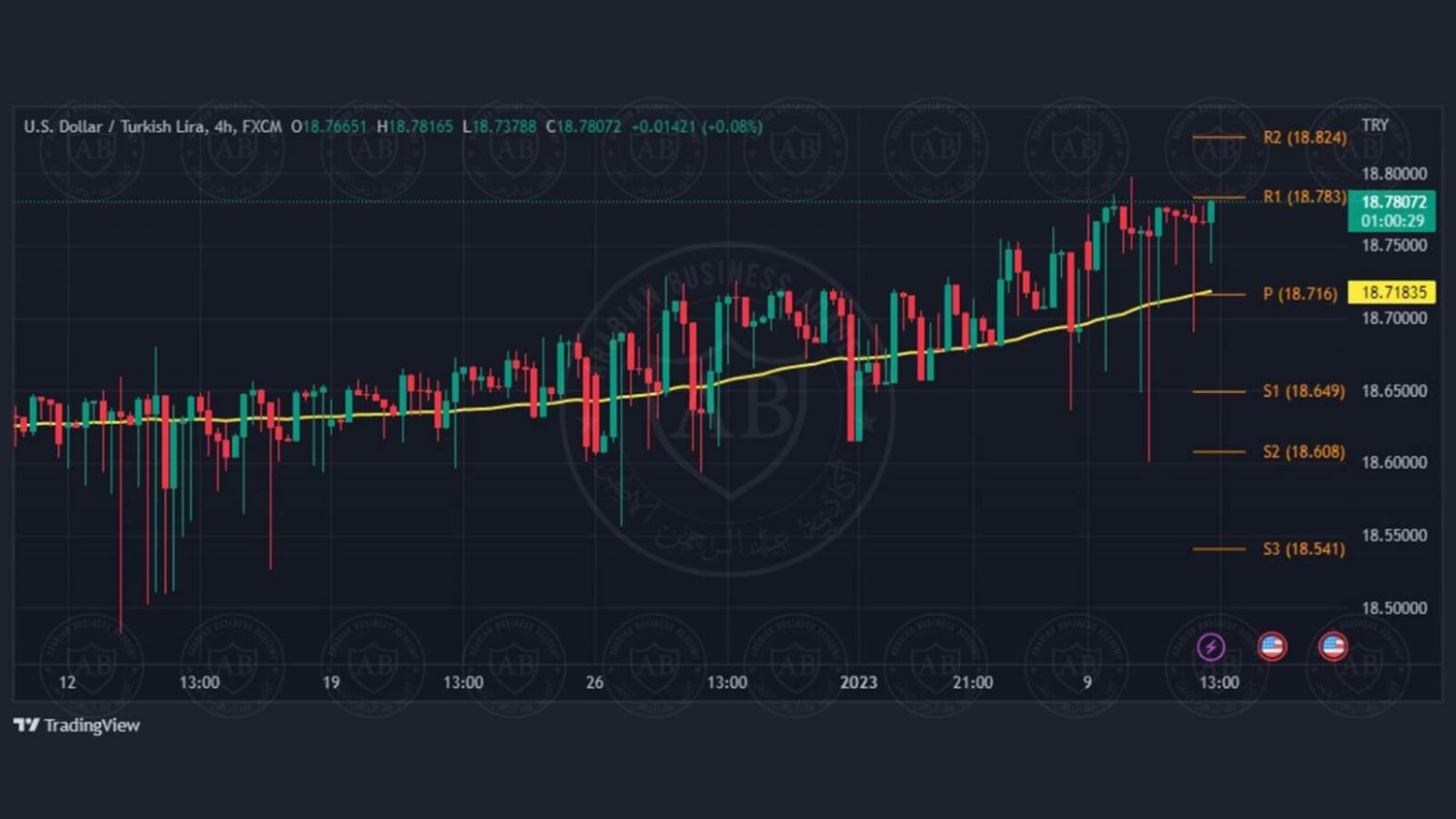Click the orange S1 pivot line segment
Screen dimensions: 1456x819
click(1218, 392)
